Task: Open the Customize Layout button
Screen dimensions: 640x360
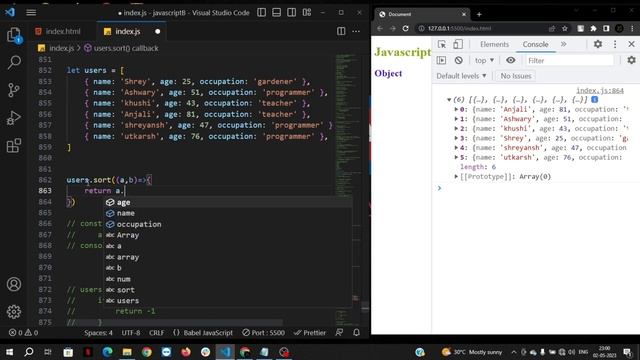Action: pos(307,13)
